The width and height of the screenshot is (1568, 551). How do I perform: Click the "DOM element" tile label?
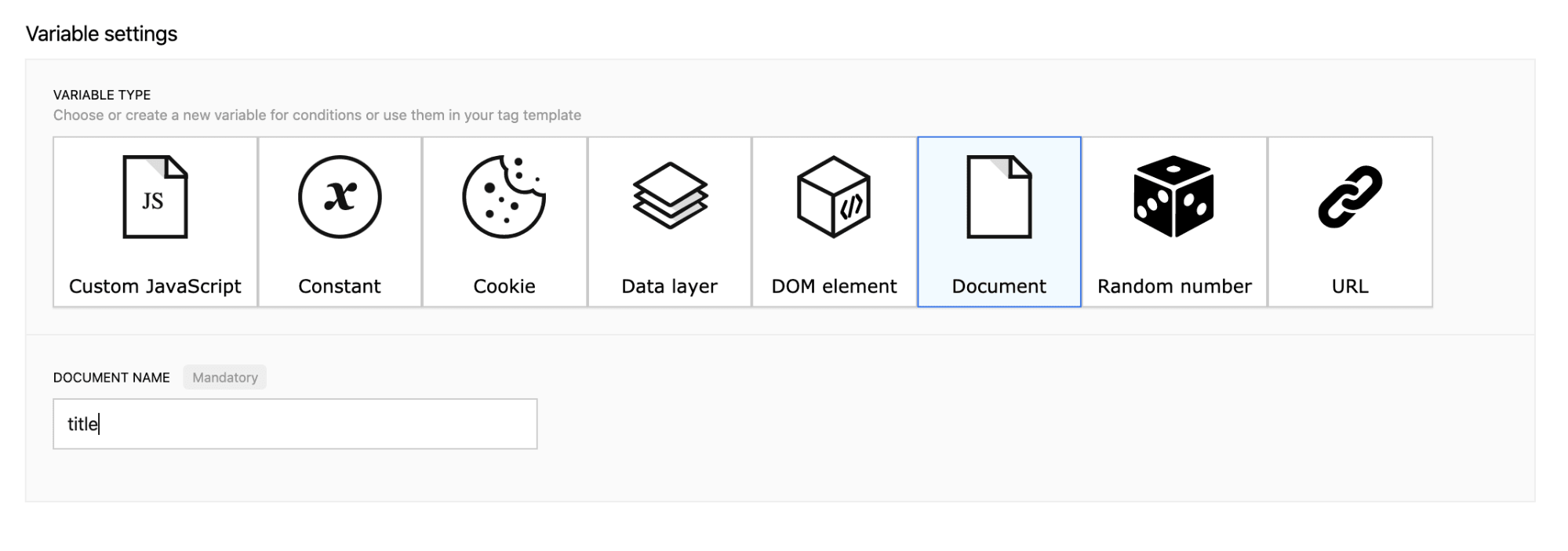(834, 286)
